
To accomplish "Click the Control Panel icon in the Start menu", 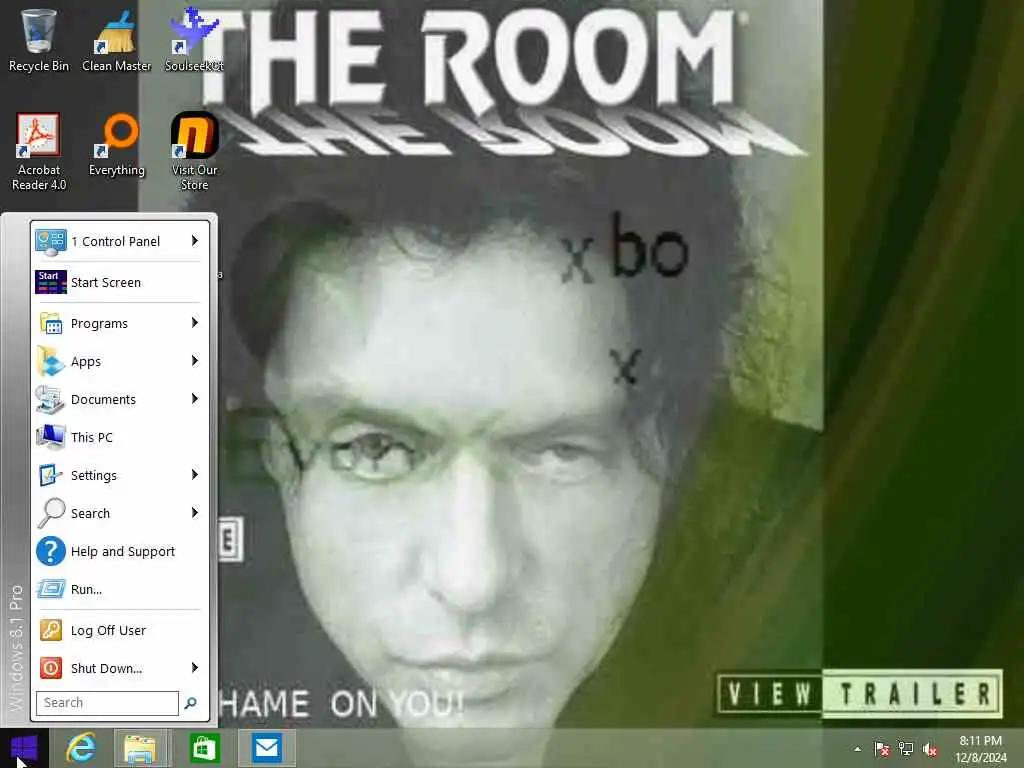I will (x=51, y=242).
